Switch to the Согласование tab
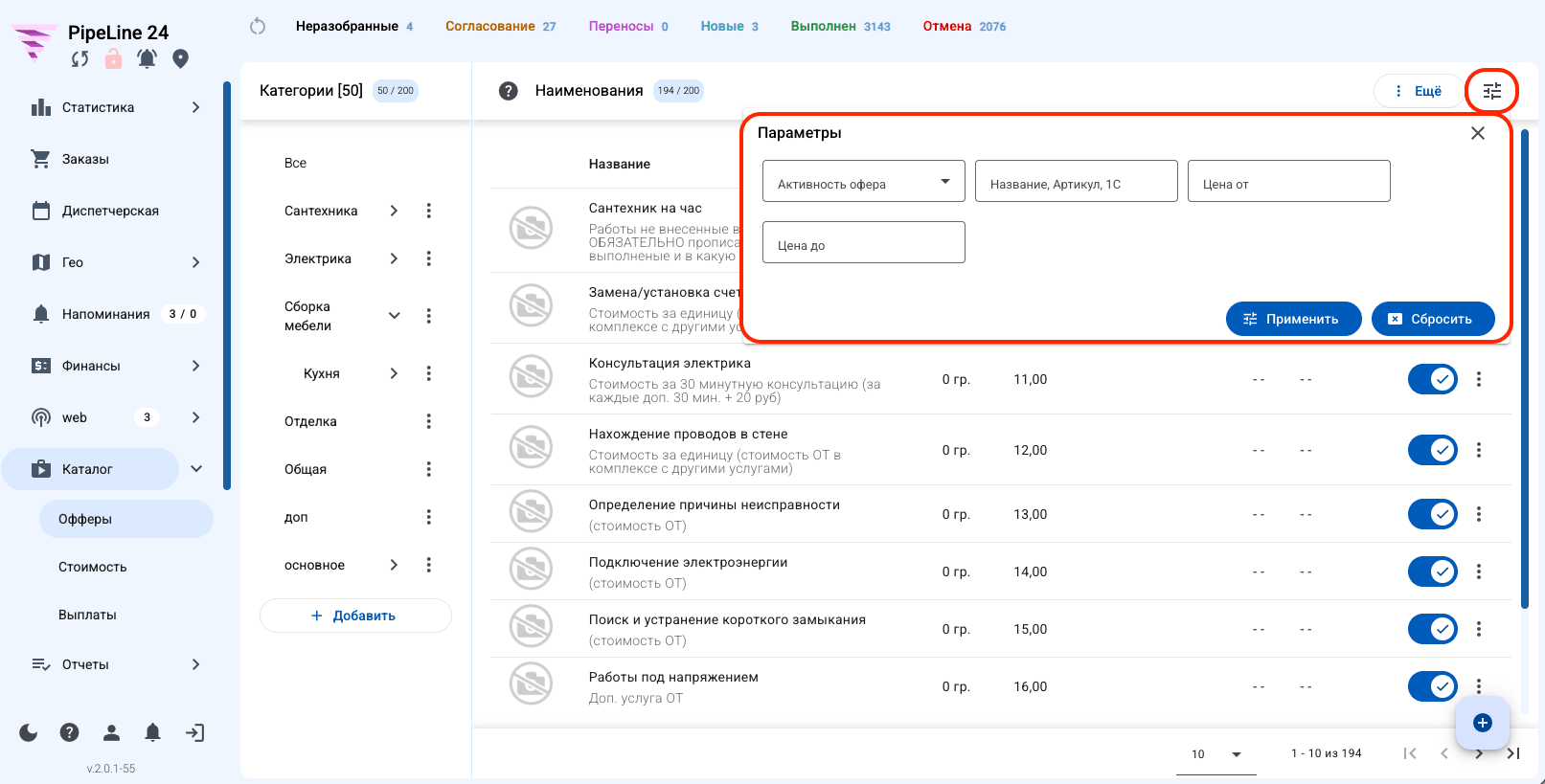The height and width of the screenshot is (784, 1545). coord(500,27)
